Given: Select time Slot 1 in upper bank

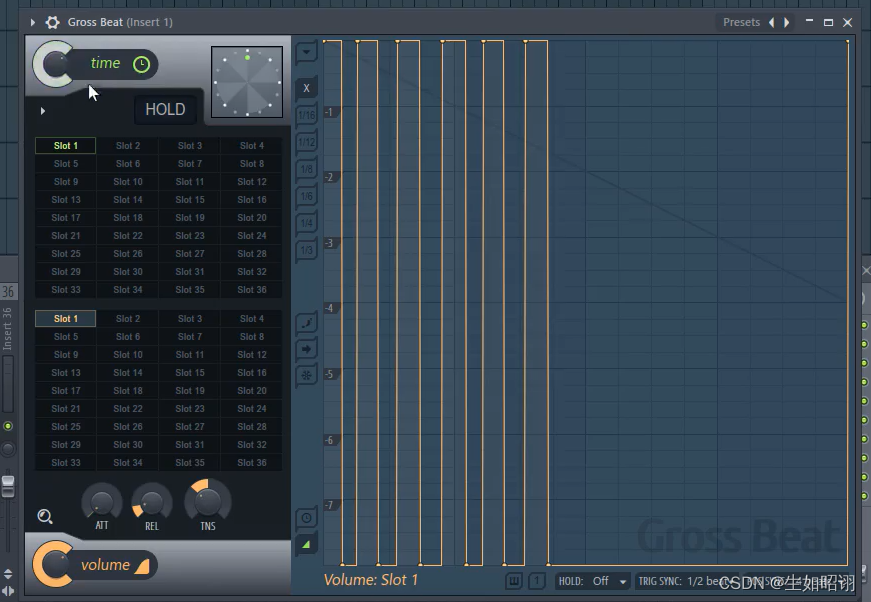Looking at the screenshot, I should click(66, 146).
